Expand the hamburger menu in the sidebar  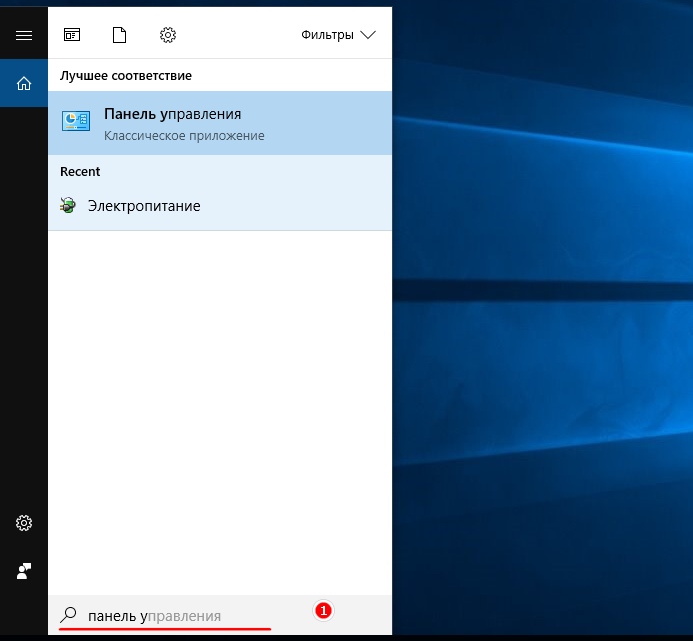coord(24,35)
